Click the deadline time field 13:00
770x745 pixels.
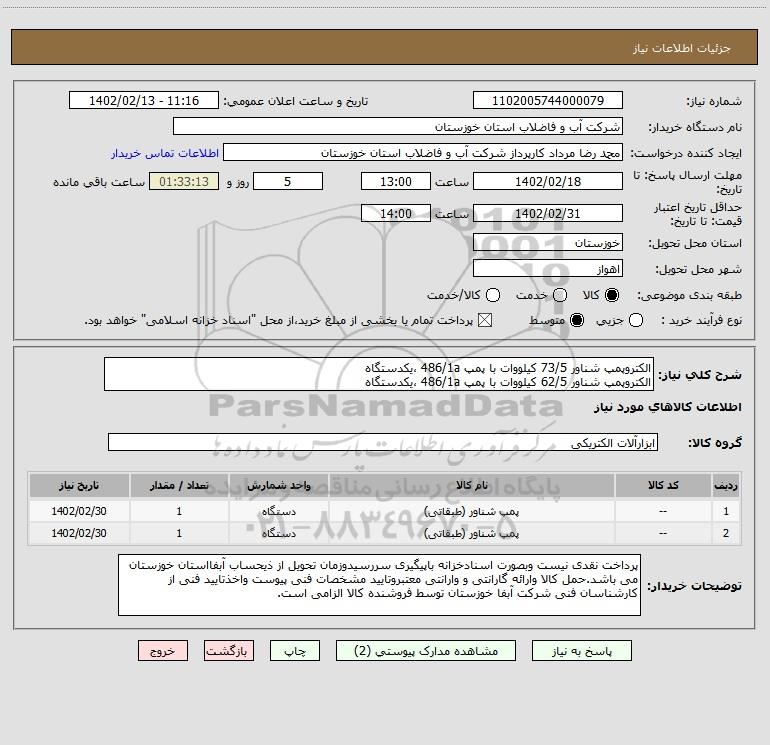pos(396,181)
